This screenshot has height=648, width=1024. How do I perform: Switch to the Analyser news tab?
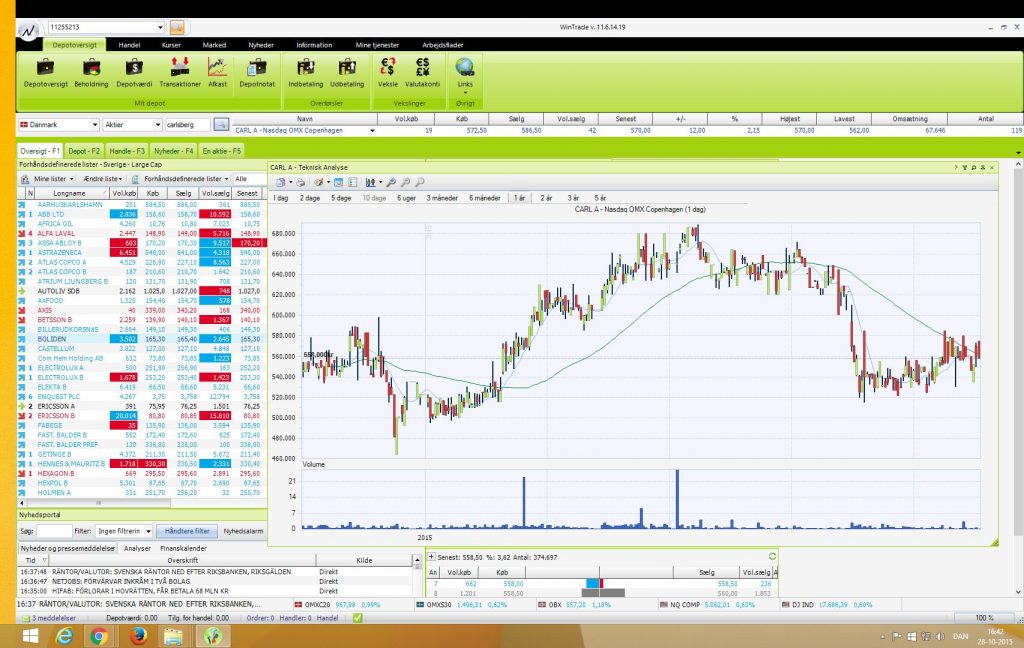(x=137, y=549)
